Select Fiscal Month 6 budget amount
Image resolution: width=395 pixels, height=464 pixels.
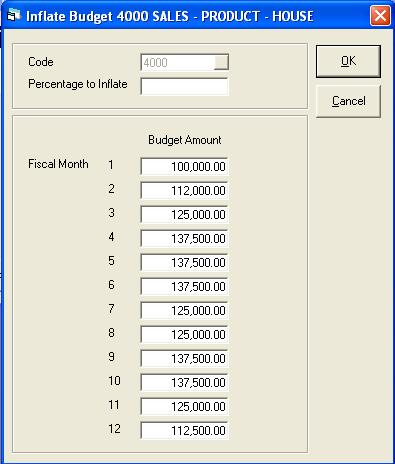184,286
